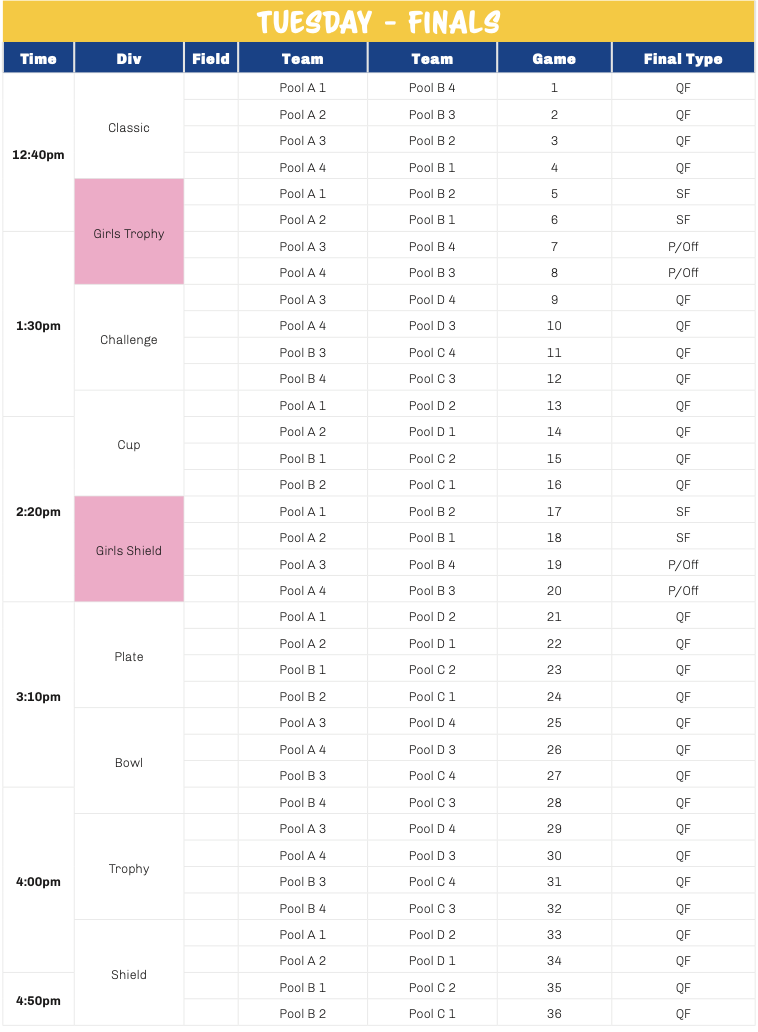758x1032 pixels.
Task: Click the empty Field cell for game 1
Action: (x=211, y=86)
